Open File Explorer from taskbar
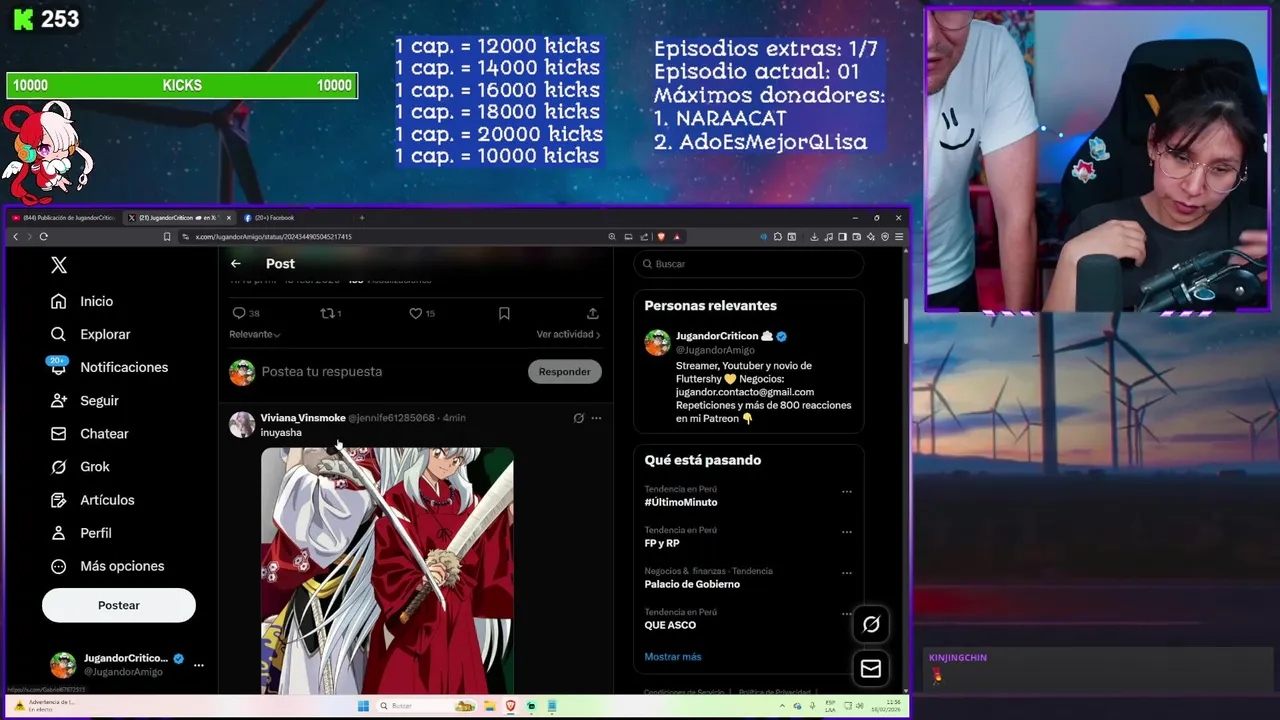 (x=491, y=706)
